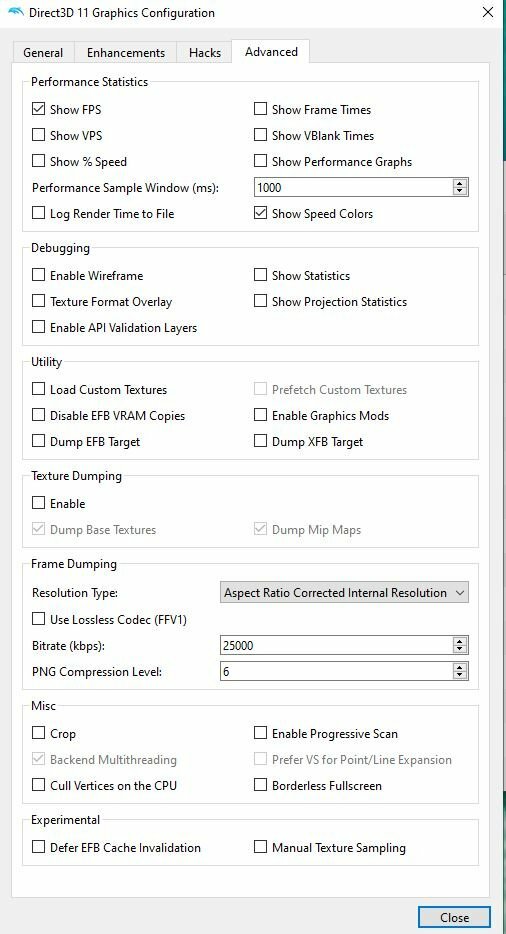Lower PNG Compression Level with down arrow

pyautogui.click(x=460, y=675)
